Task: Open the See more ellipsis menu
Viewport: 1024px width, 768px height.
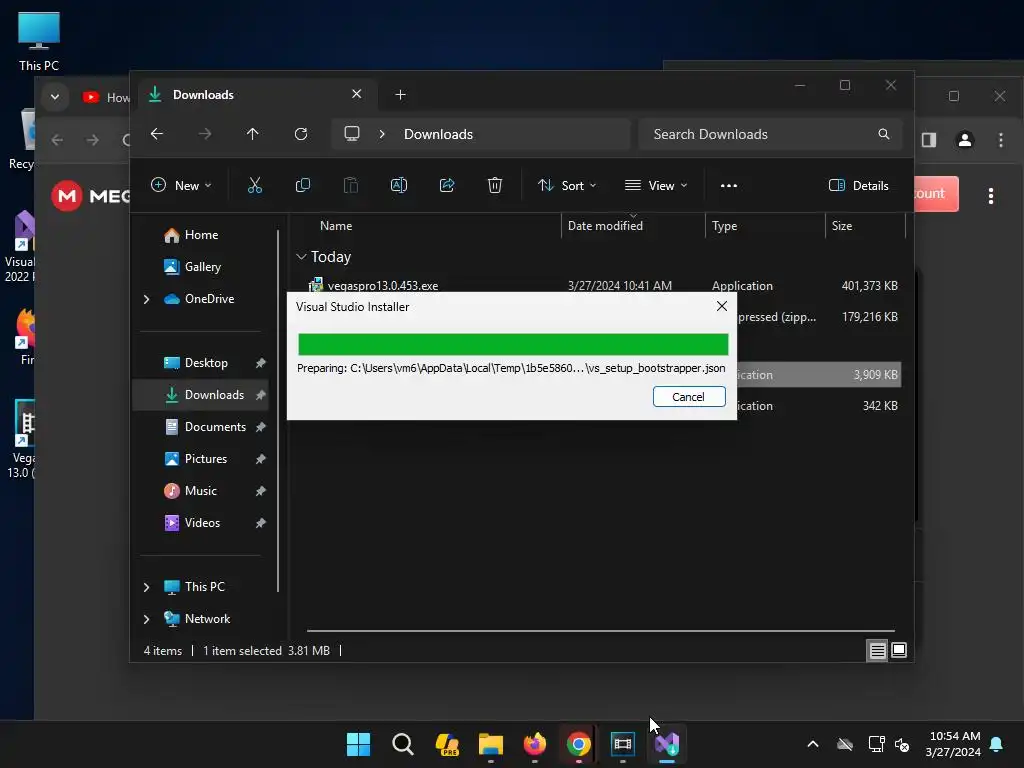Action: click(x=729, y=185)
